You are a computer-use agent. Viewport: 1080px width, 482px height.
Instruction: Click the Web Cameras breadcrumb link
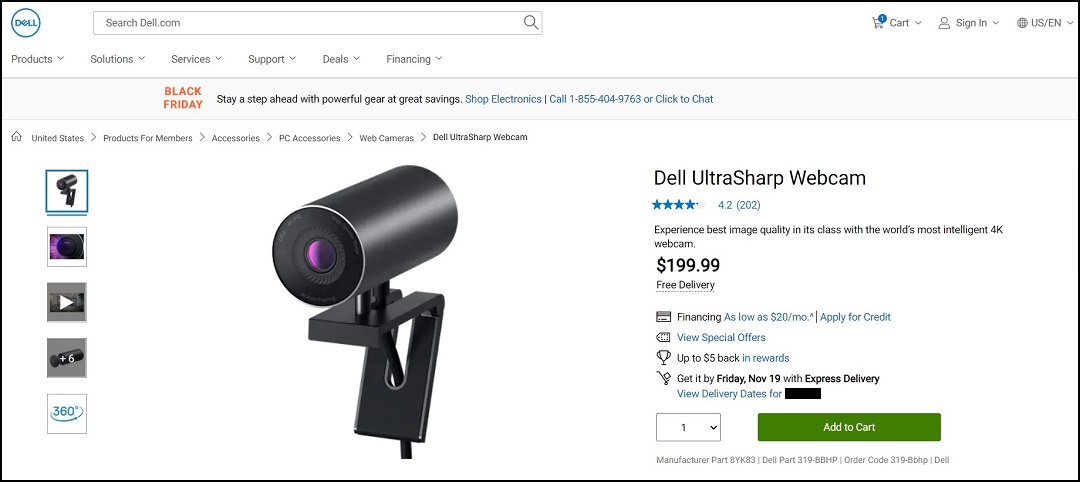[386, 138]
